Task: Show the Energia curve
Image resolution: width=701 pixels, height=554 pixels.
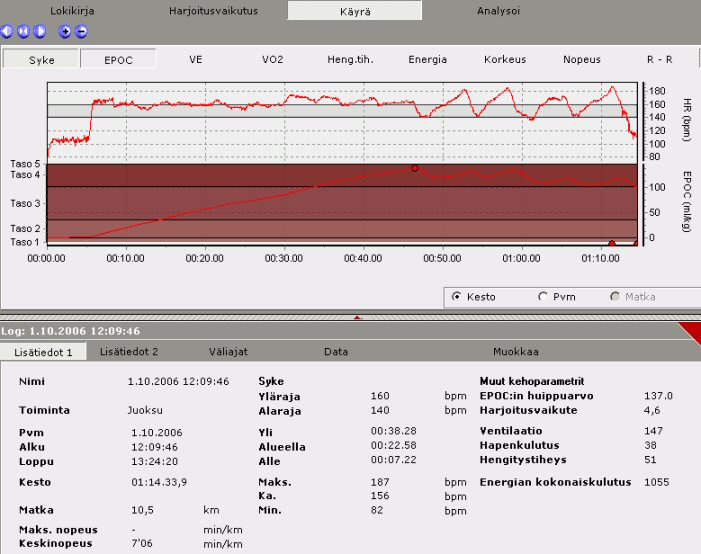Action: (x=427, y=59)
